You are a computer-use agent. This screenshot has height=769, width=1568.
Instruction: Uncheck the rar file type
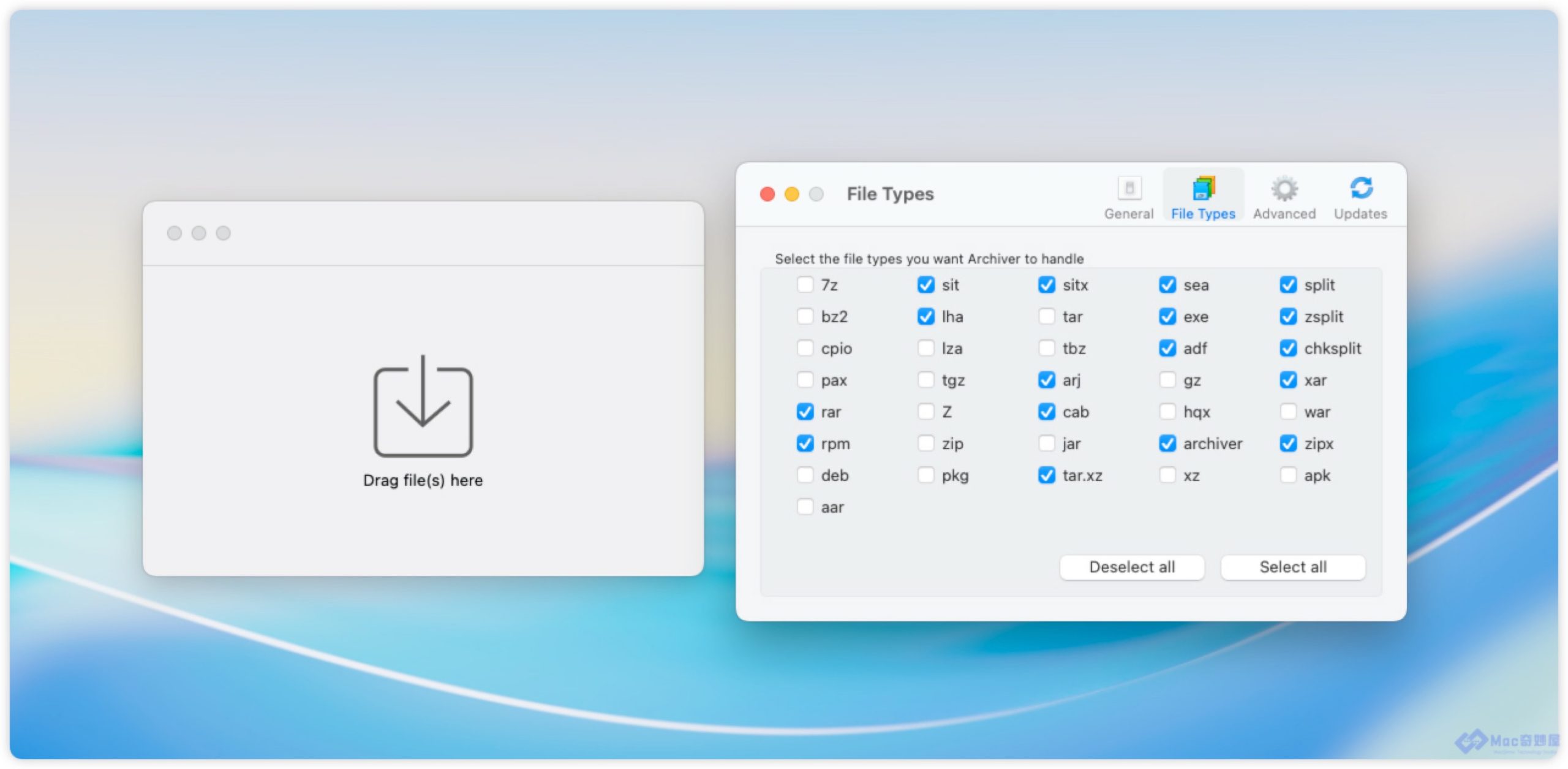coord(805,412)
